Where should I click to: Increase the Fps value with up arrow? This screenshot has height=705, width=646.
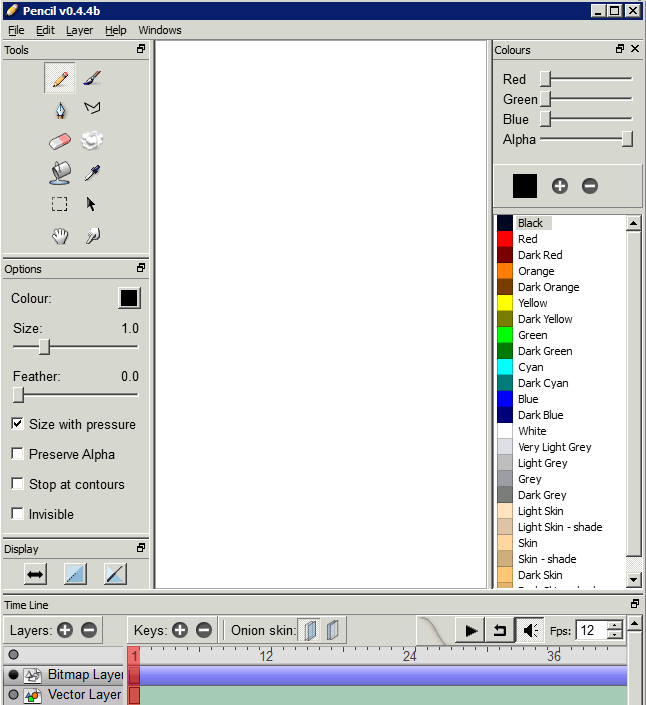pos(615,625)
